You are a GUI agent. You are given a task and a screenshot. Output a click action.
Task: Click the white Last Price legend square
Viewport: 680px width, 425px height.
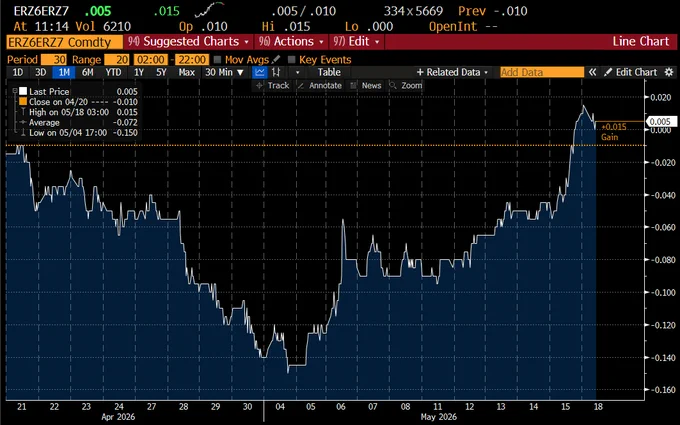click(x=23, y=92)
